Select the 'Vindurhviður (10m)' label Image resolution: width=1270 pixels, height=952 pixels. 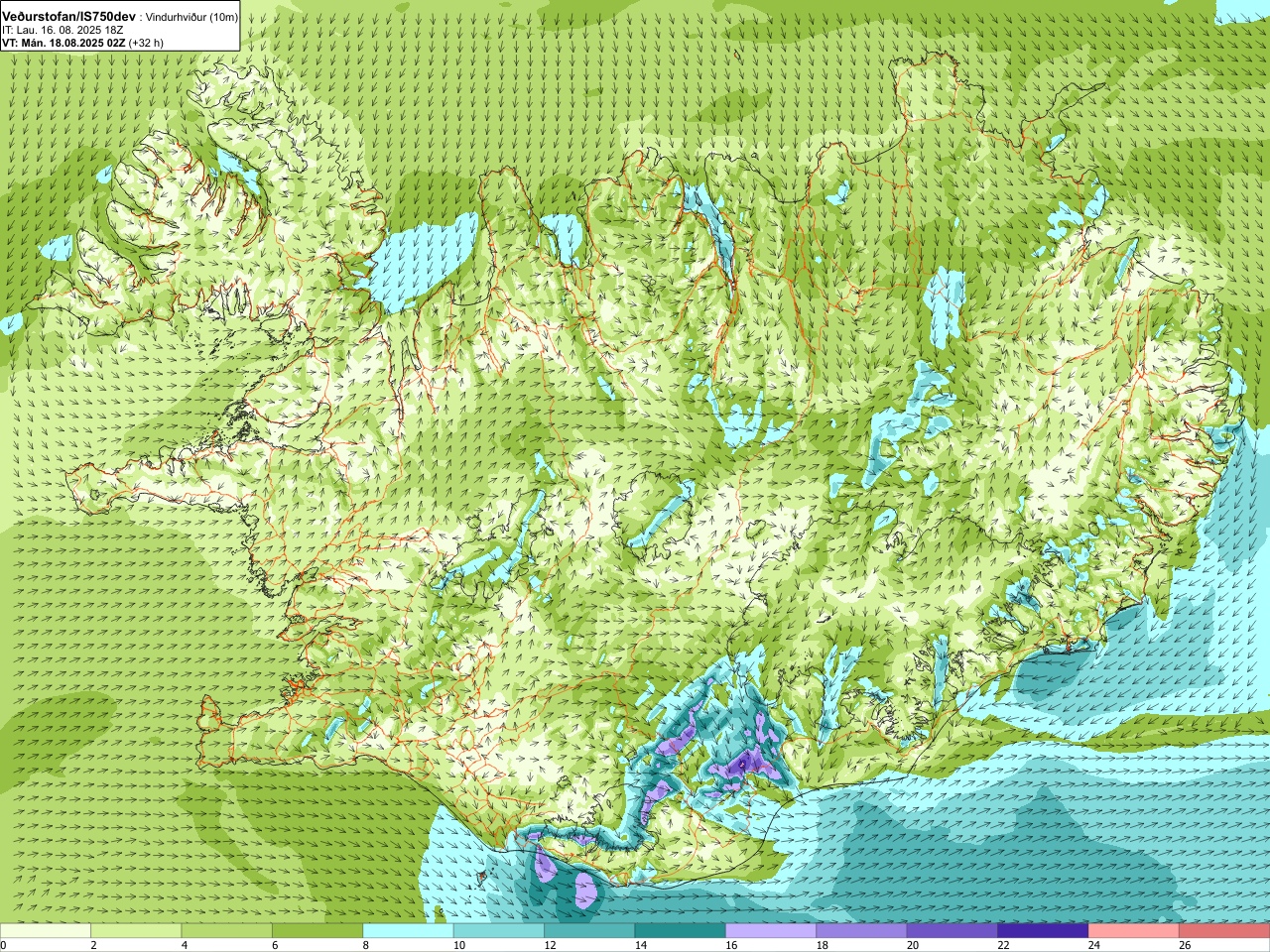(191, 18)
